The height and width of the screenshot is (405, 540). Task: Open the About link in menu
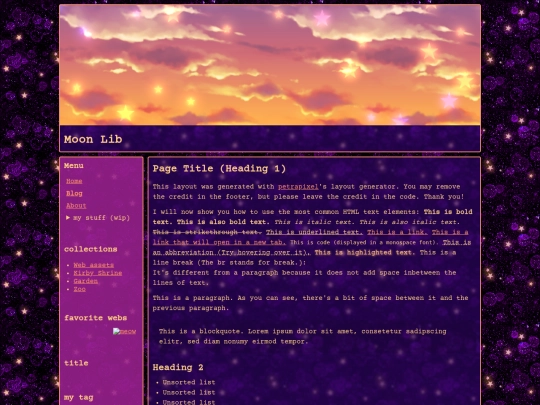coord(76,206)
